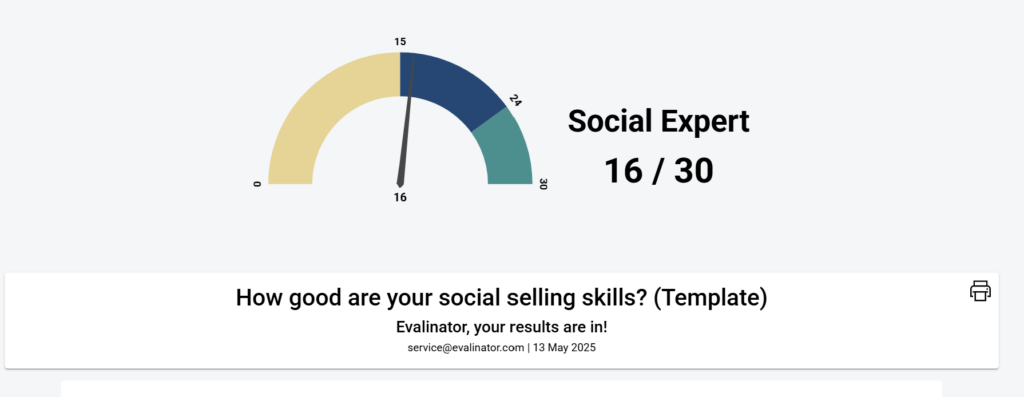Click the 0 gauge start label
1024x397 pixels.
click(x=257, y=184)
